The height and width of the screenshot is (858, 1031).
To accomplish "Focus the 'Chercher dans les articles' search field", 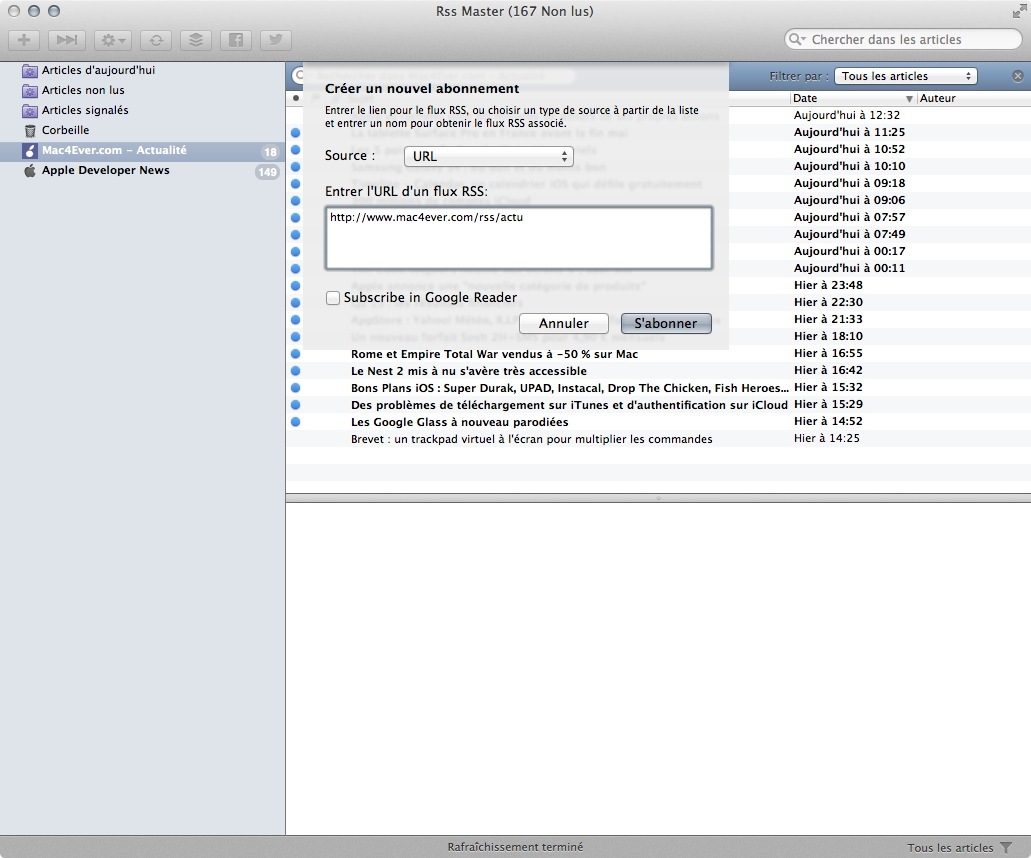I will pyautogui.click(x=903, y=39).
